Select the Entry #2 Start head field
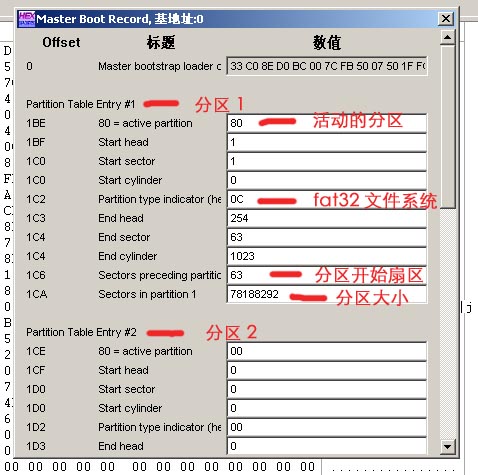478x475 pixels. point(327,370)
